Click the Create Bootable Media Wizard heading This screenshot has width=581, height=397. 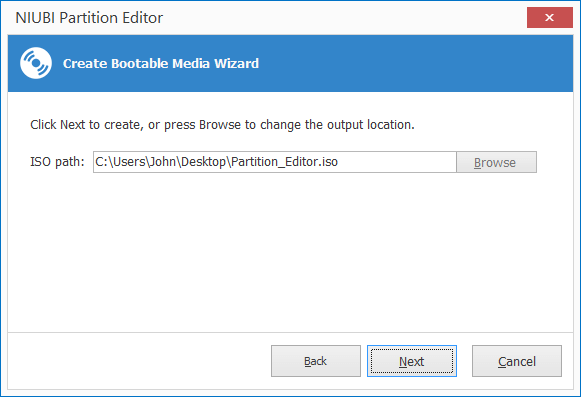[161, 63]
